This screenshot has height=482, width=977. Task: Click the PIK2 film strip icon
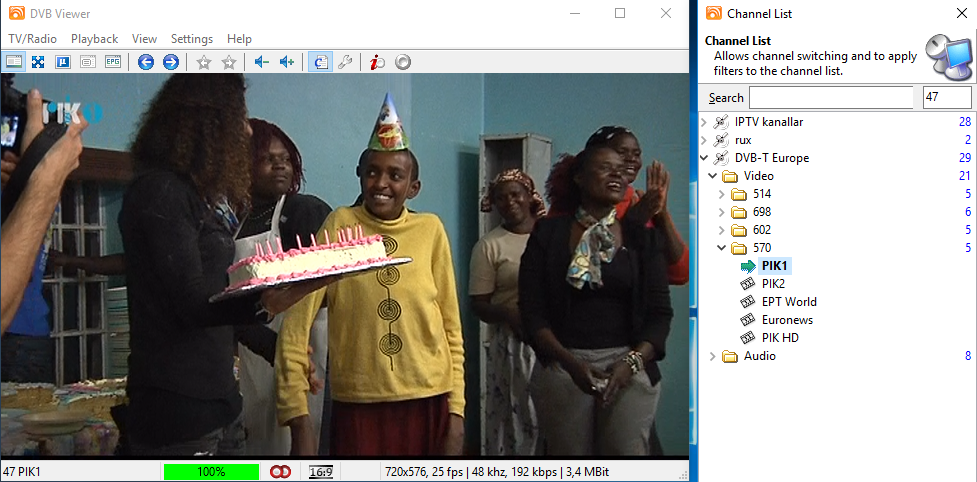[x=748, y=284]
